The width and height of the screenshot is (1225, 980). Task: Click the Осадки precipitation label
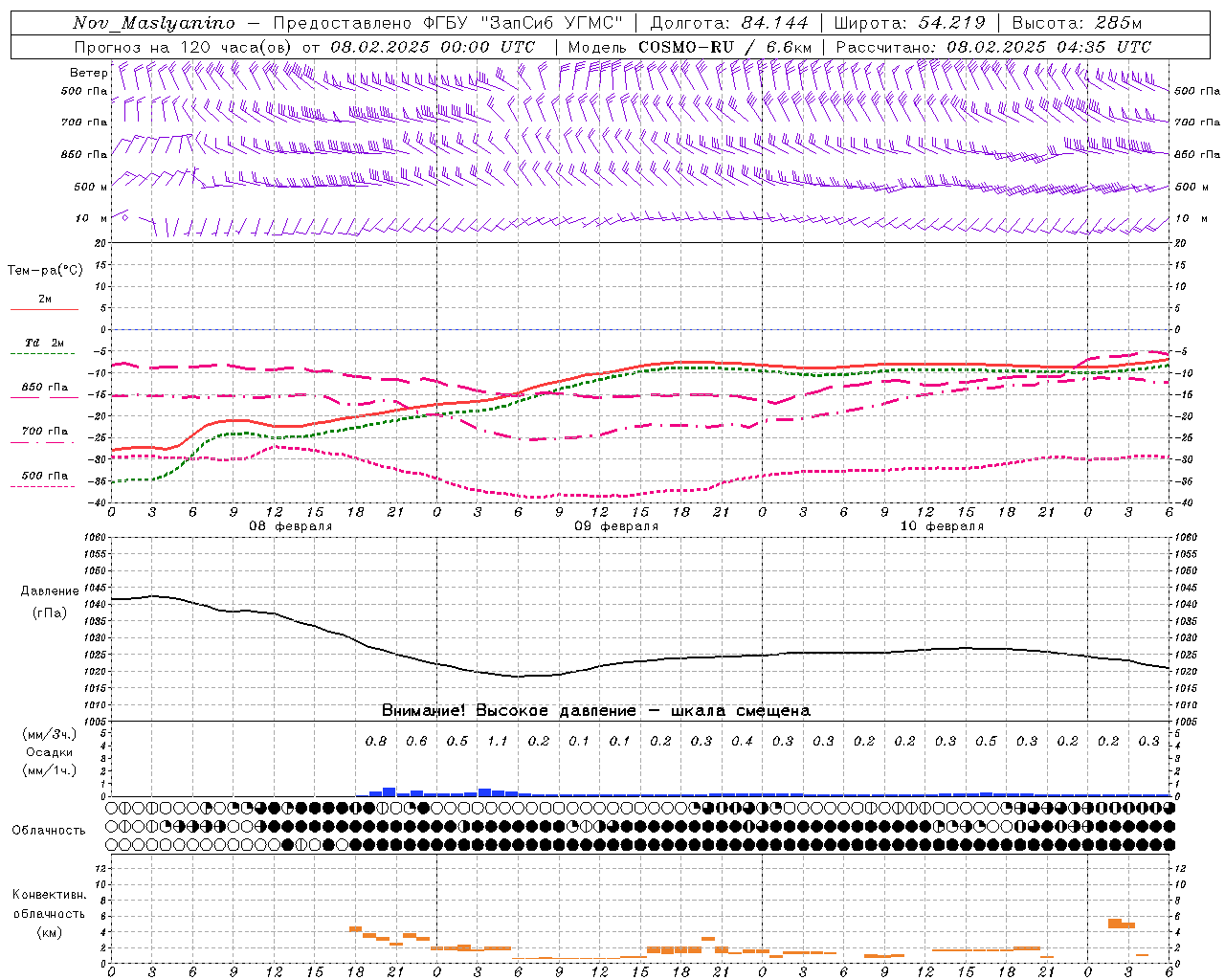click(49, 752)
